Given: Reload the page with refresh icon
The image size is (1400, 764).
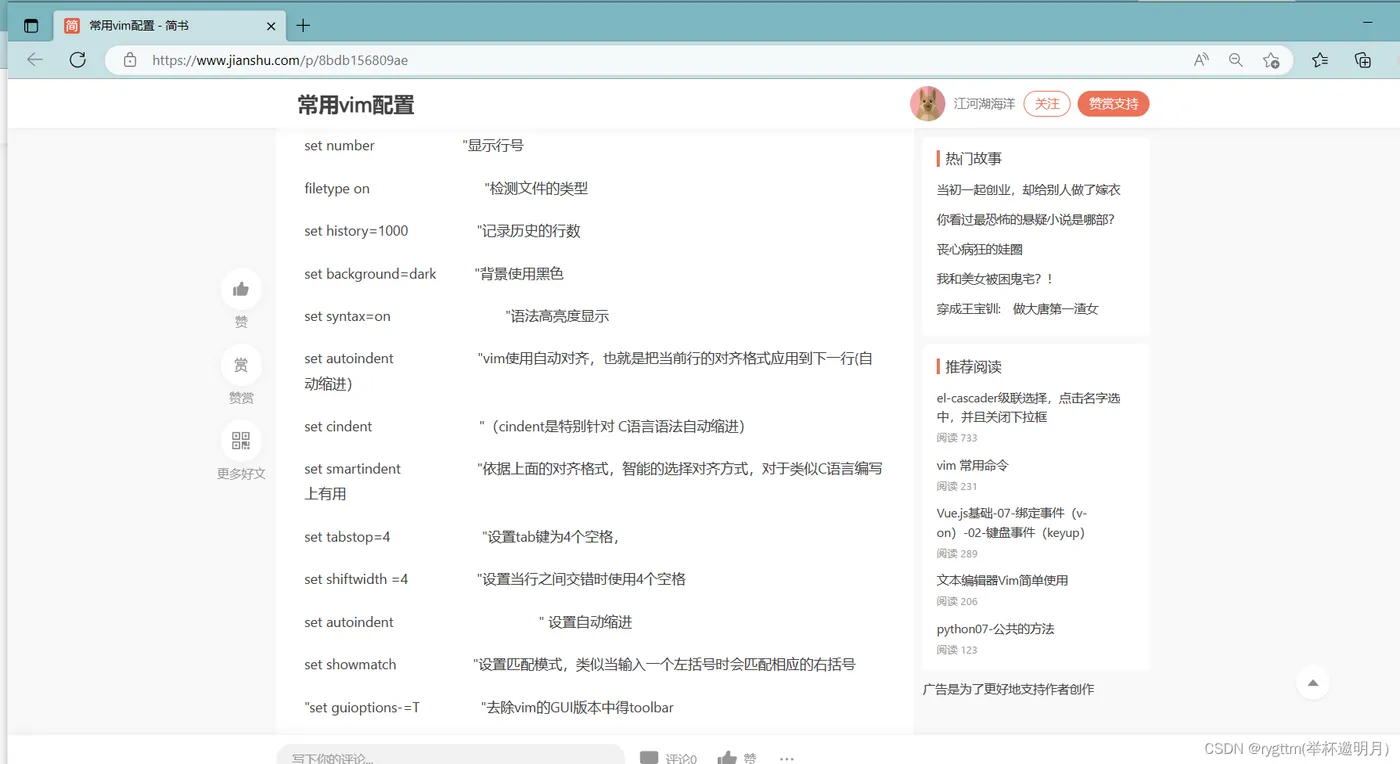Looking at the screenshot, I should 77,60.
